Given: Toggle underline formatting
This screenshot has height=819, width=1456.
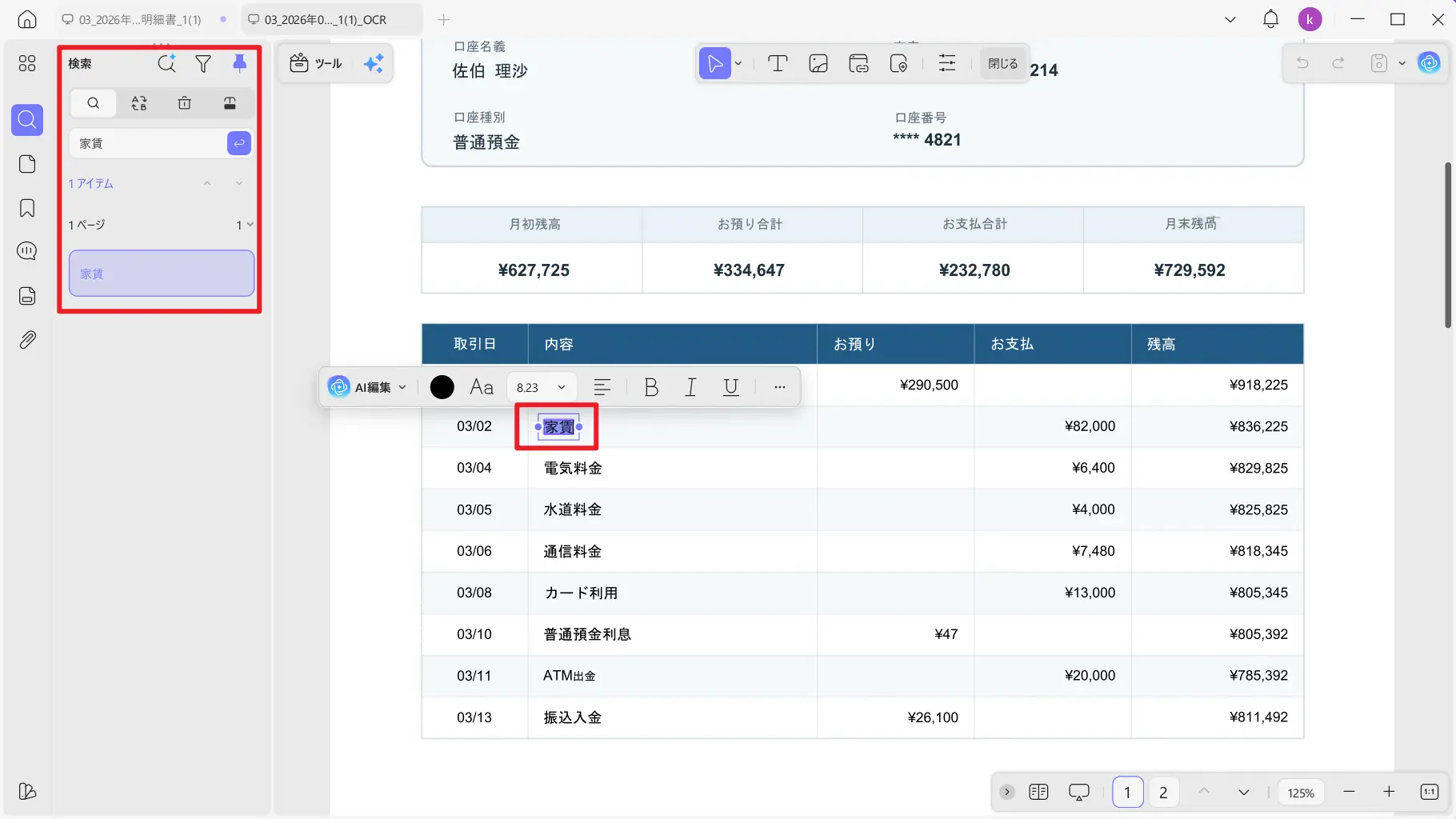Looking at the screenshot, I should [730, 387].
